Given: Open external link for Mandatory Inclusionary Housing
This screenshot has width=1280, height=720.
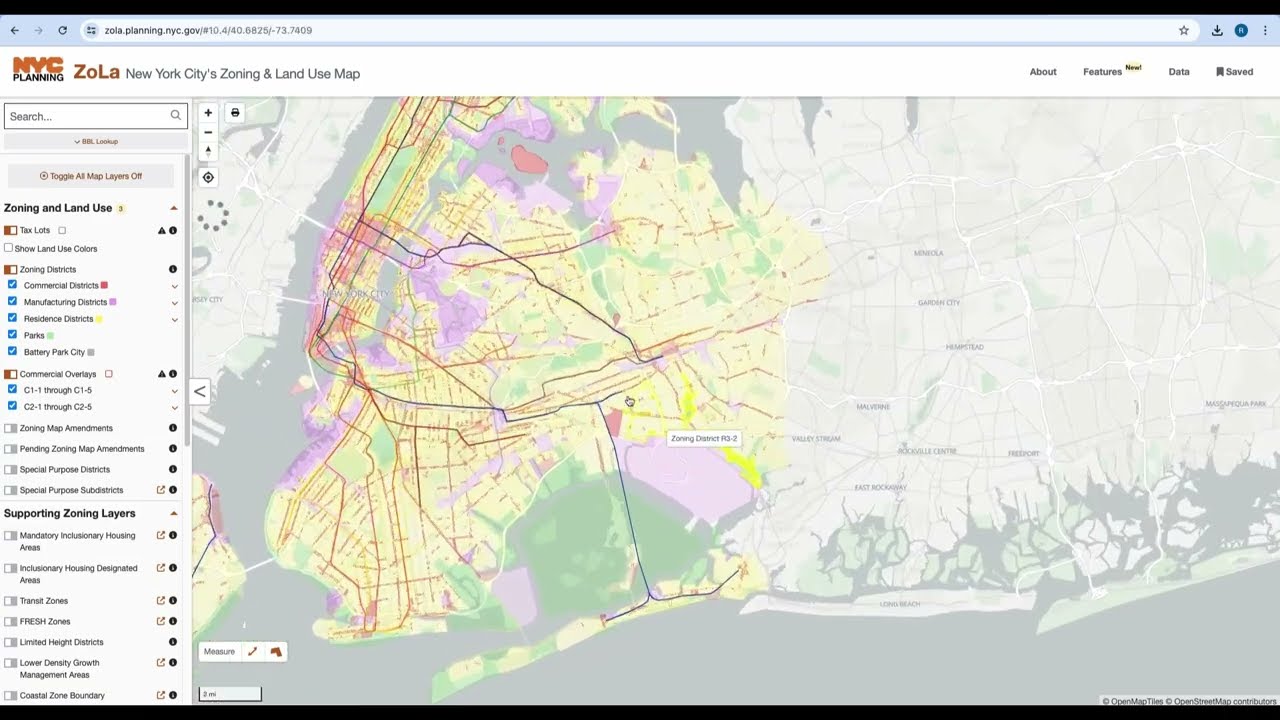Looking at the screenshot, I should pyautogui.click(x=161, y=535).
